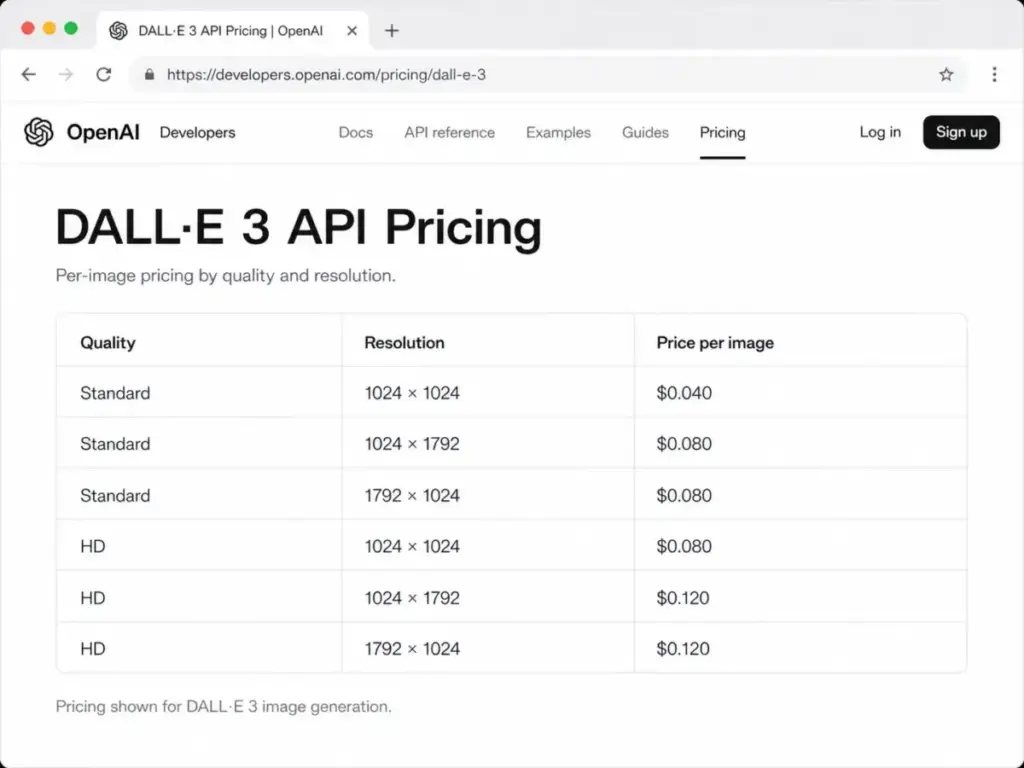Click 'Pricing shown for DALL·E 3 image generation.' footnote
Image resolution: width=1024 pixels, height=768 pixels.
(x=223, y=707)
